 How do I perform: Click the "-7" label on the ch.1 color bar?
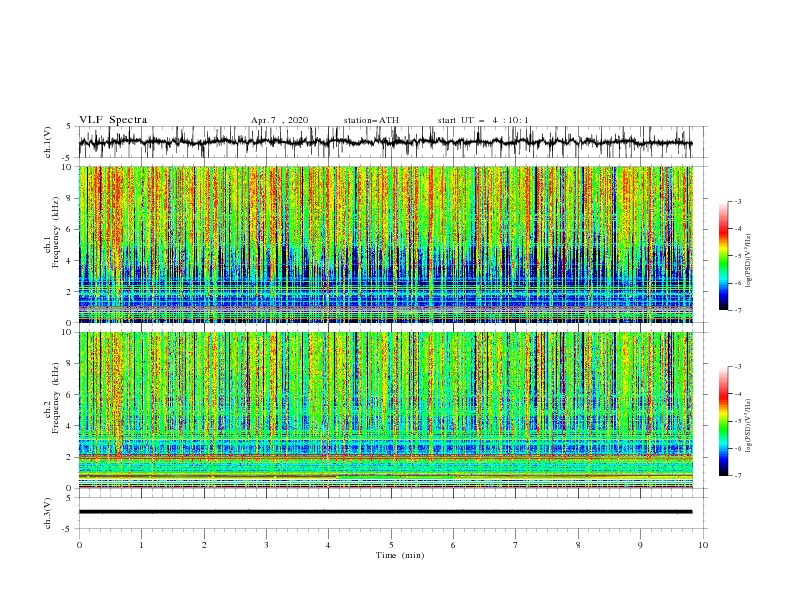[737, 310]
